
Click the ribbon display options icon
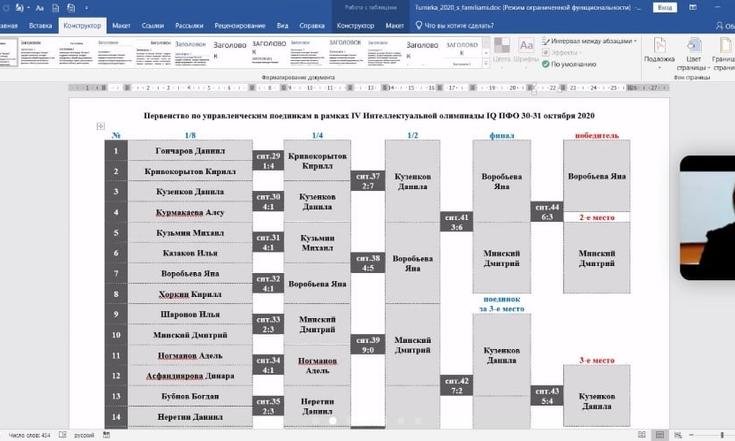point(693,7)
